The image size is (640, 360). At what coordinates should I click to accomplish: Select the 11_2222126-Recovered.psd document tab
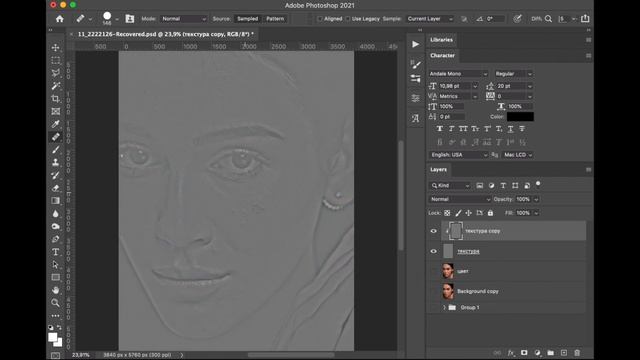[x=165, y=34]
